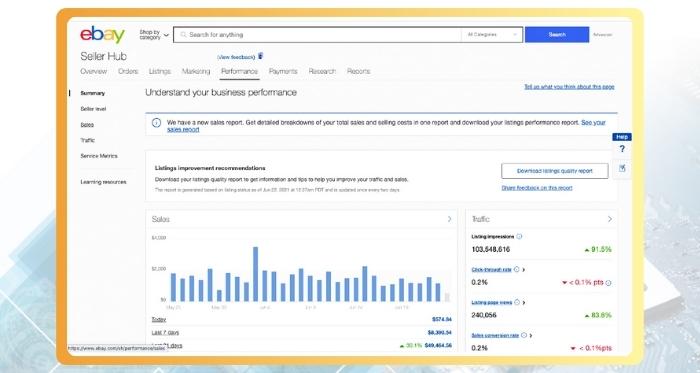Click the Listing page views link
The image size is (700, 373).
(492, 303)
